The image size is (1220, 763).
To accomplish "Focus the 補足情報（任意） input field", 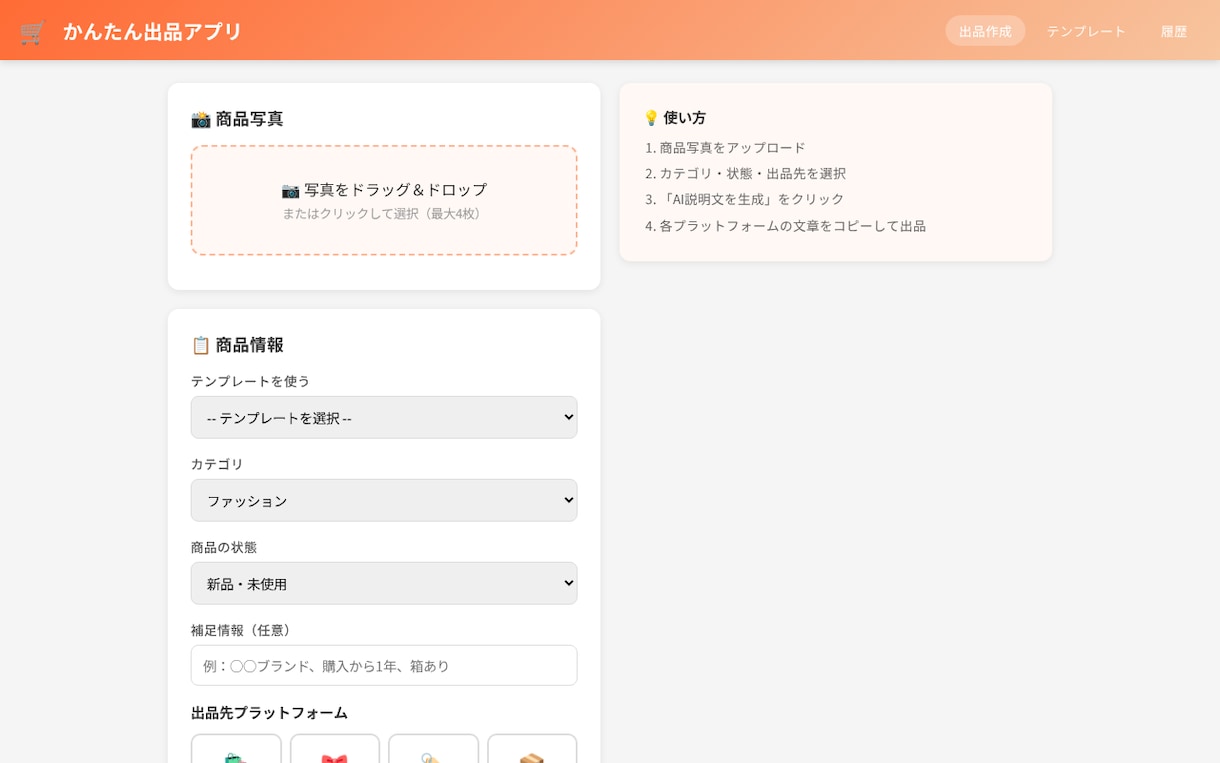I will pyautogui.click(x=384, y=665).
